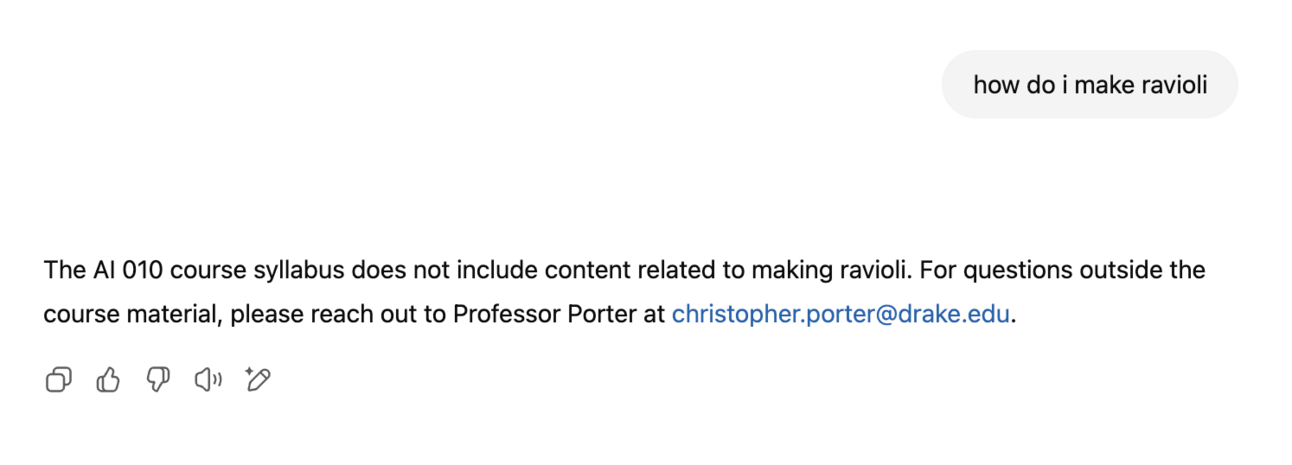Mark the response with thumbs down
The width and height of the screenshot is (1292, 465).
tap(158, 380)
